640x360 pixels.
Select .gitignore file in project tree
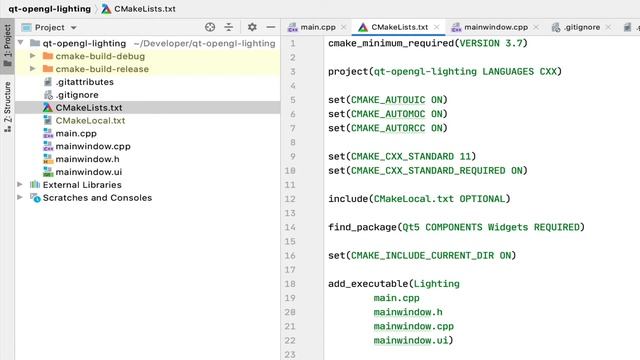pyautogui.click(x=77, y=95)
